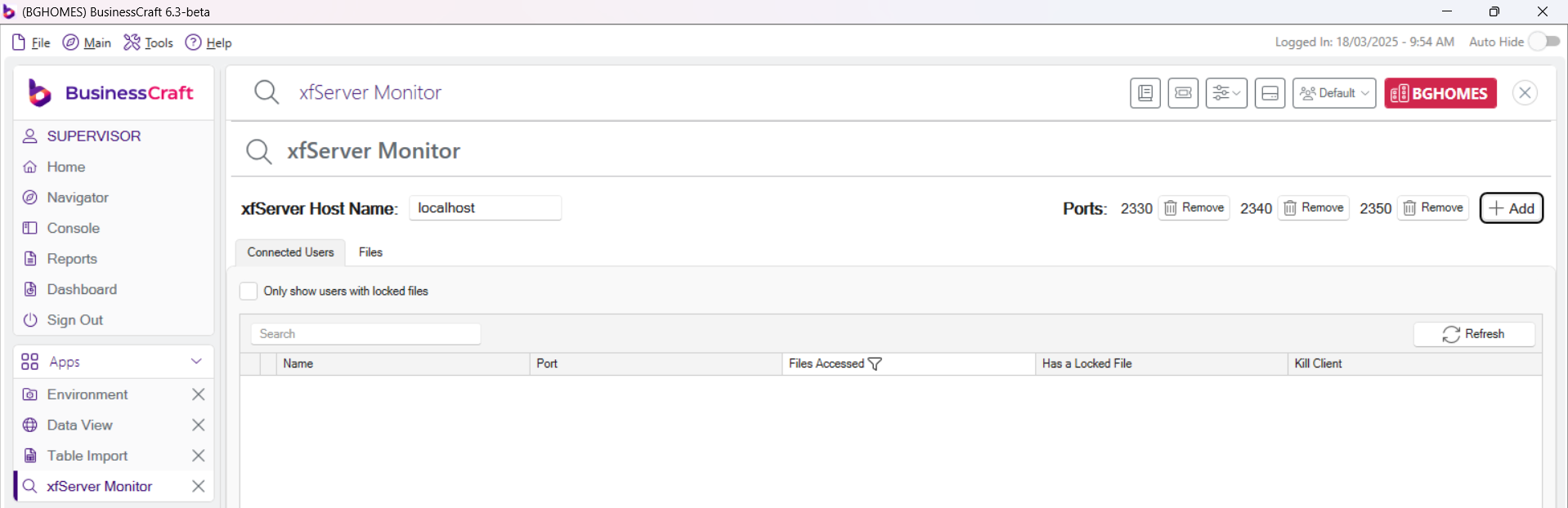Toggle the Auto Hide switch
Screen dimensions: 1568x508
pyautogui.click(x=1544, y=42)
